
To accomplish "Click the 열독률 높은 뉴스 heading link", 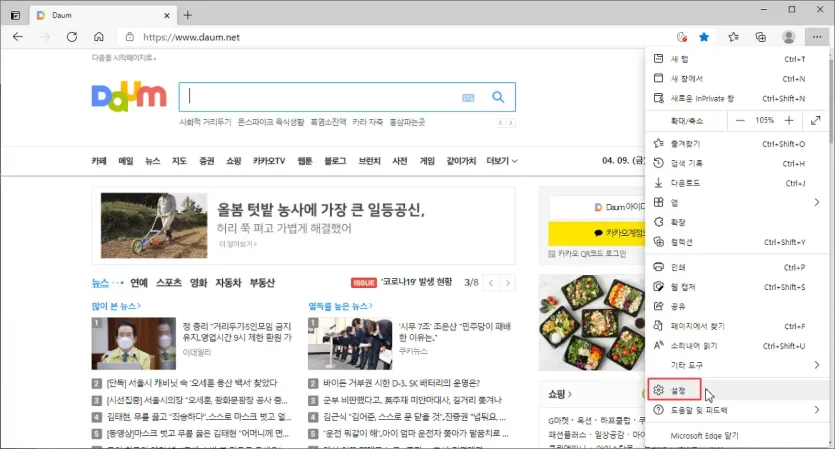I will point(340,306).
